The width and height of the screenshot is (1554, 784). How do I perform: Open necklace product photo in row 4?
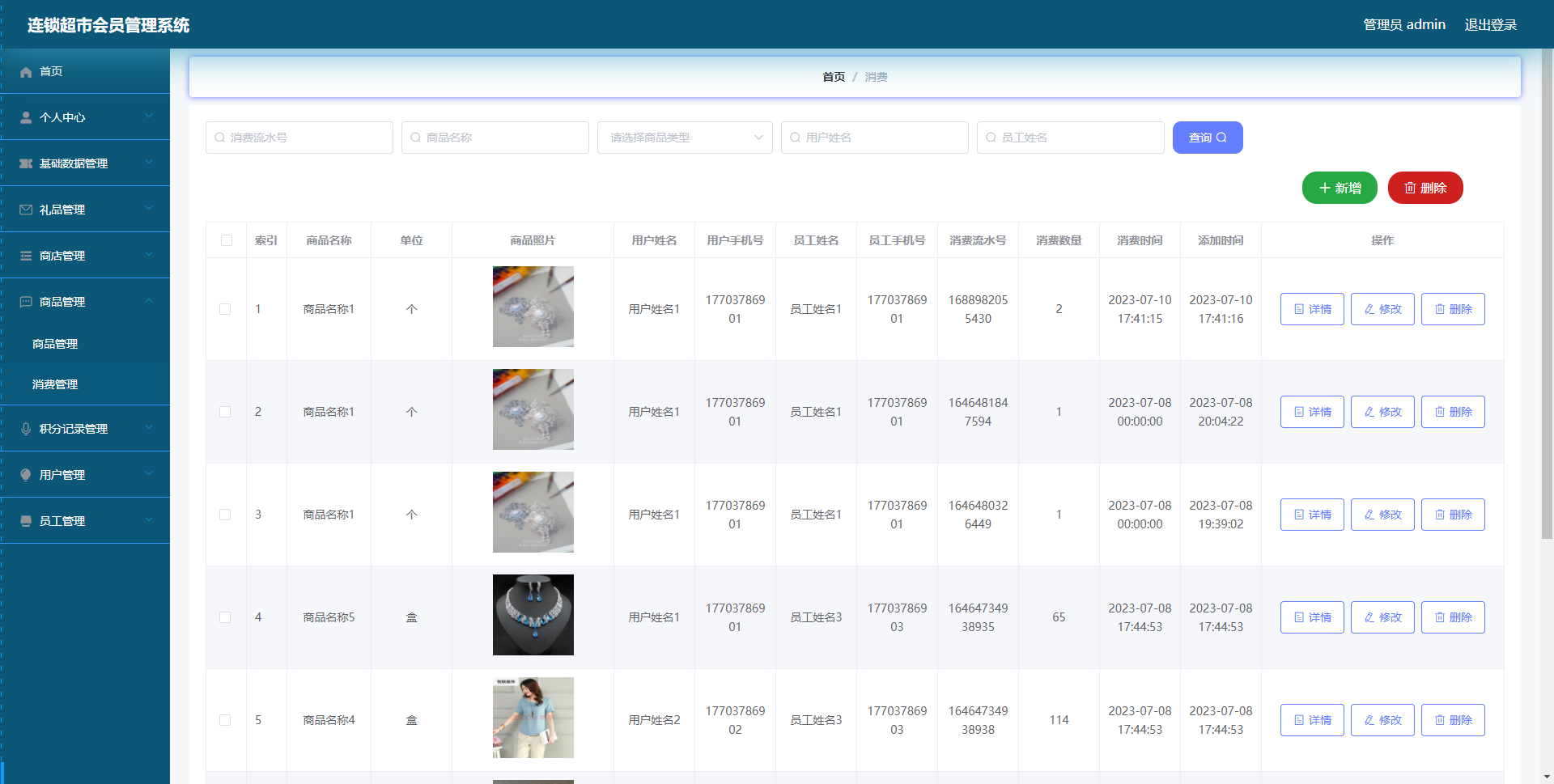pyautogui.click(x=533, y=616)
